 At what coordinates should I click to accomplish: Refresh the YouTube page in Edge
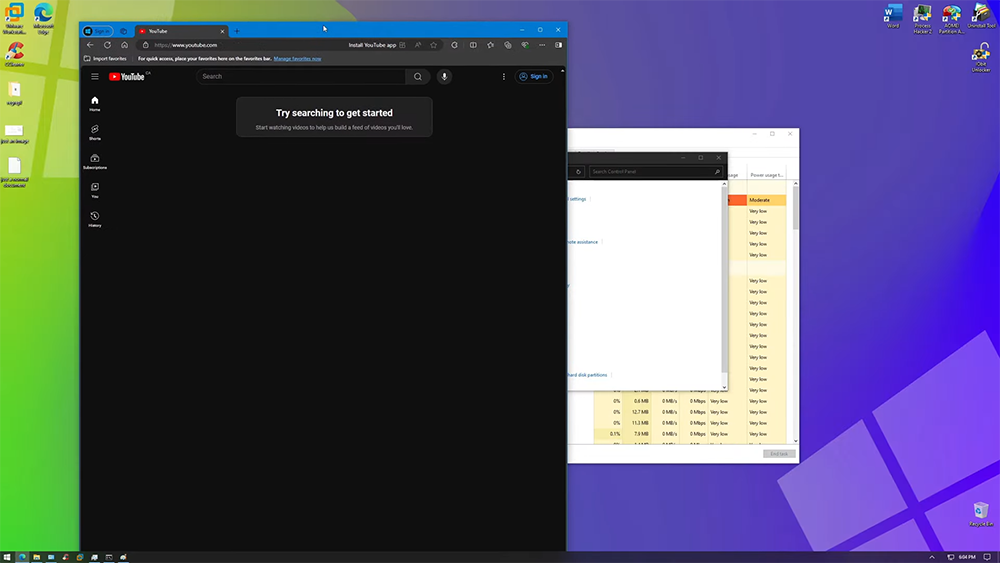click(107, 45)
